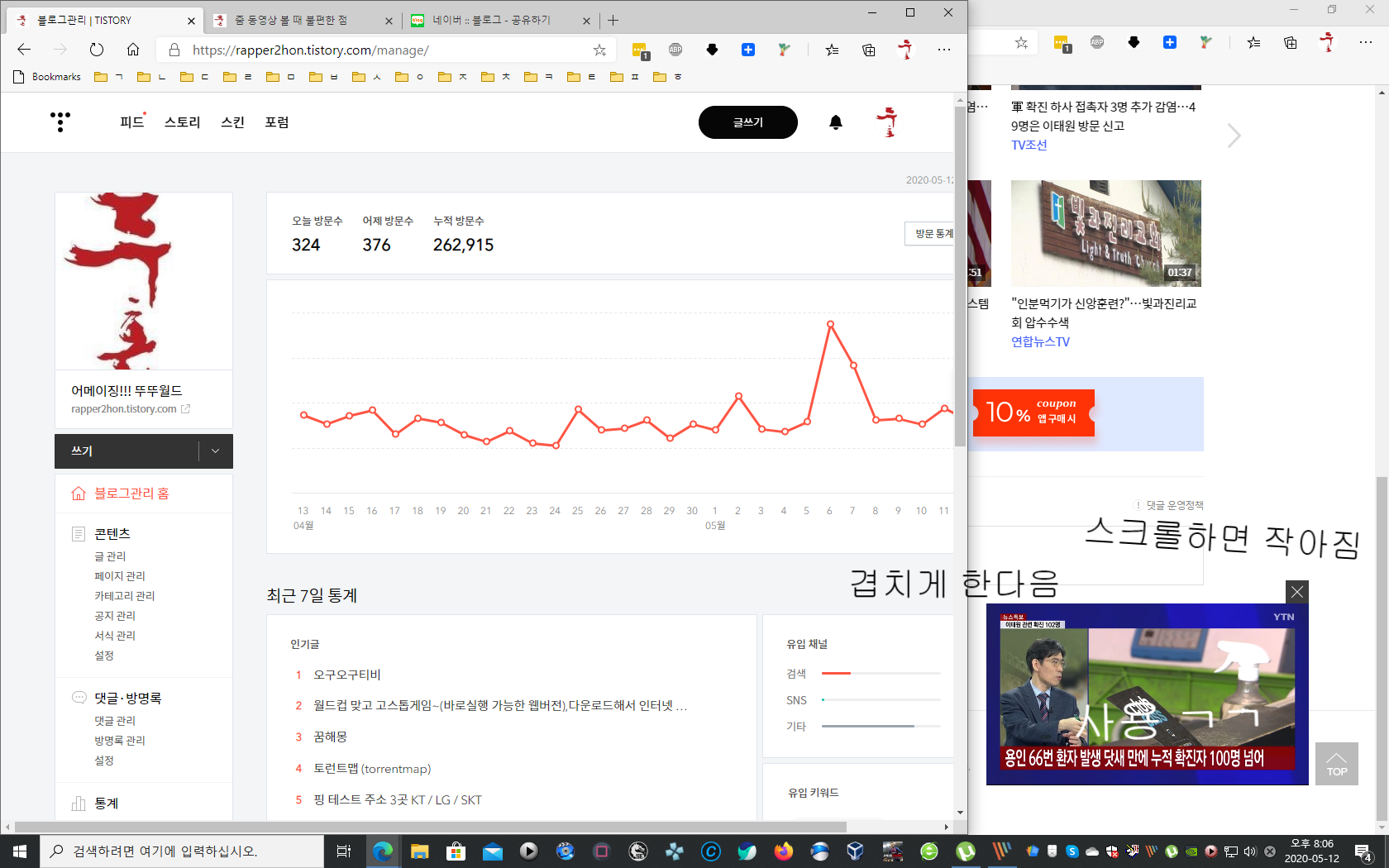1389x868 pixels.
Task: Open the blue plus extension icon
Action: pyautogui.click(x=748, y=50)
